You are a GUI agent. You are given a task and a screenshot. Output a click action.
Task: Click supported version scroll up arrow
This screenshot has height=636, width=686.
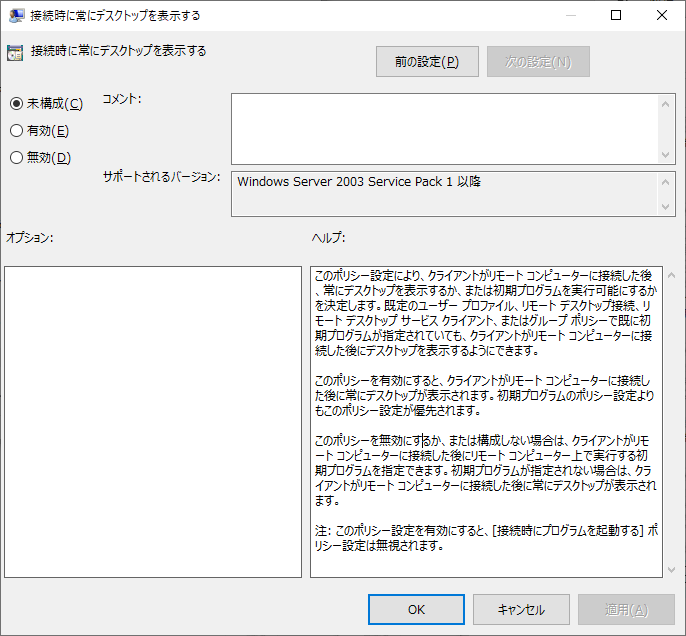pyautogui.click(x=665, y=182)
